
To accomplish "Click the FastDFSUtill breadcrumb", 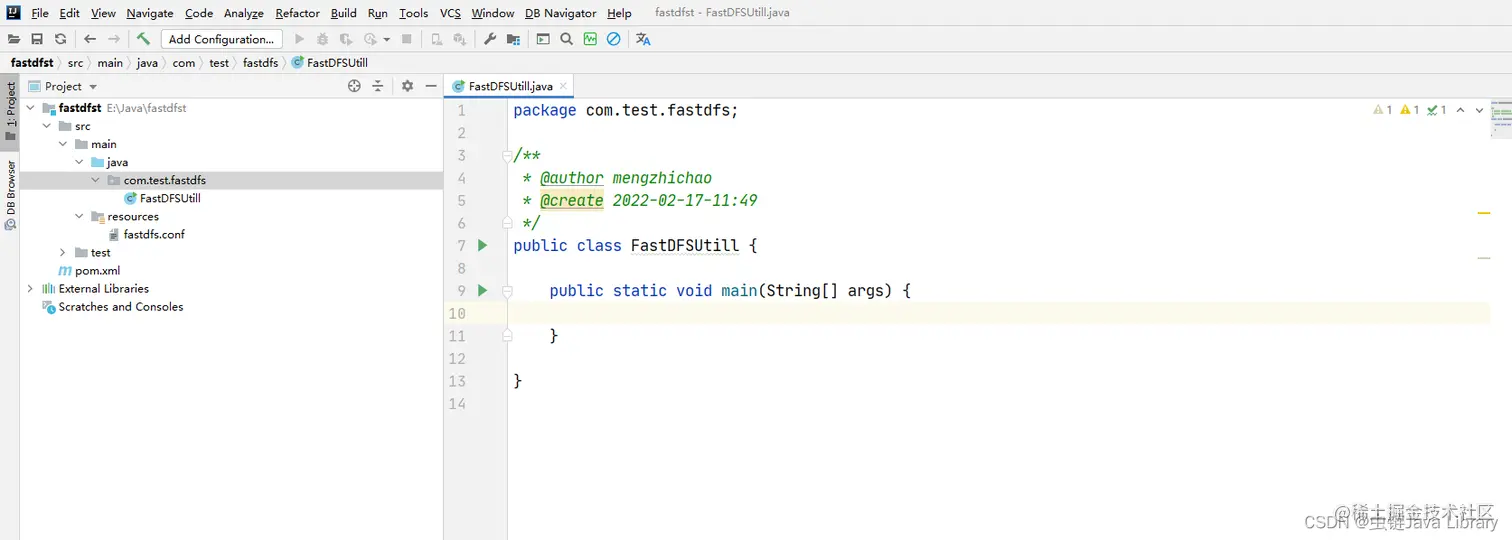I will tap(330, 62).
